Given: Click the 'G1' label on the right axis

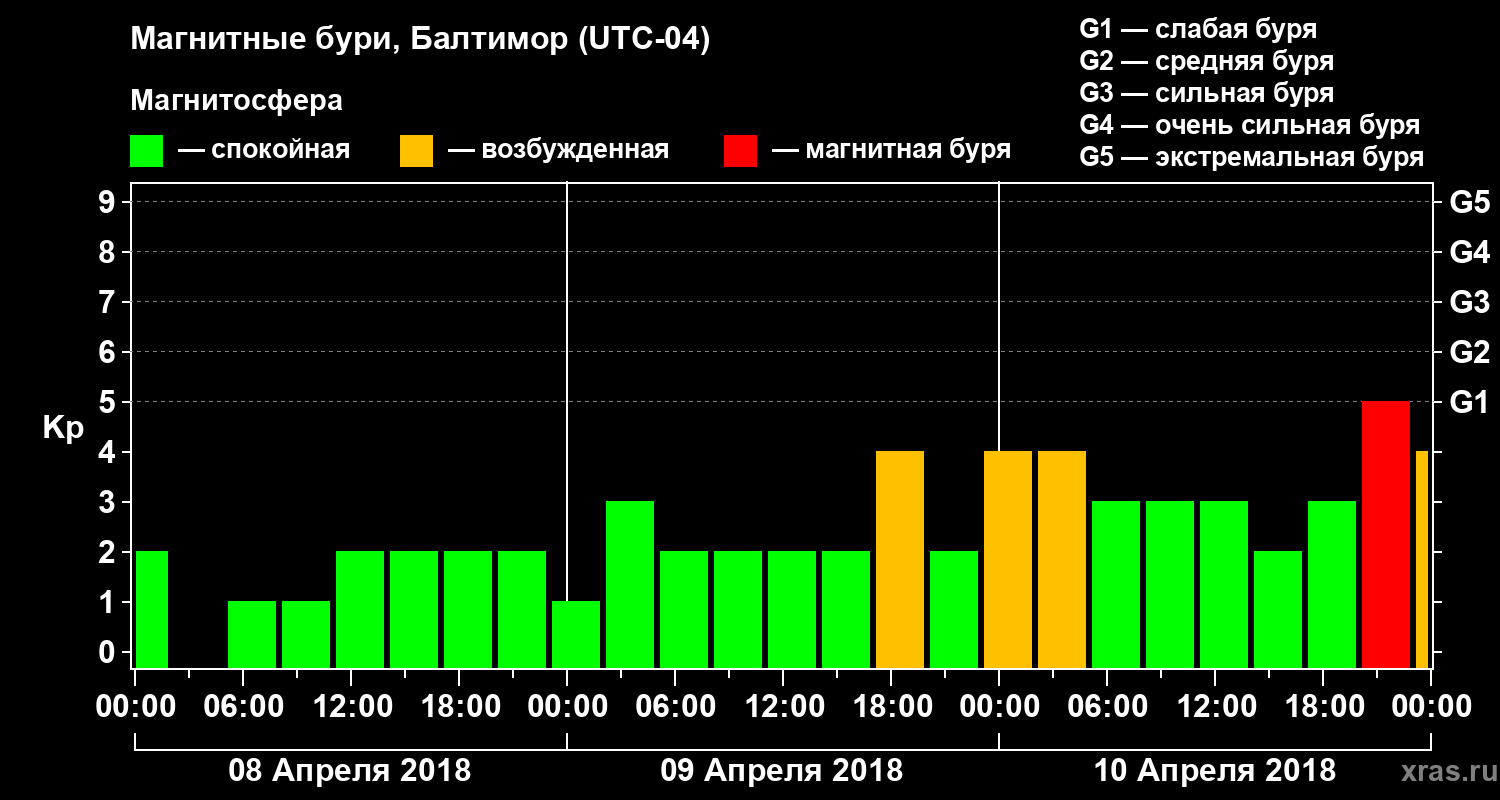Looking at the screenshot, I should (1469, 402).
